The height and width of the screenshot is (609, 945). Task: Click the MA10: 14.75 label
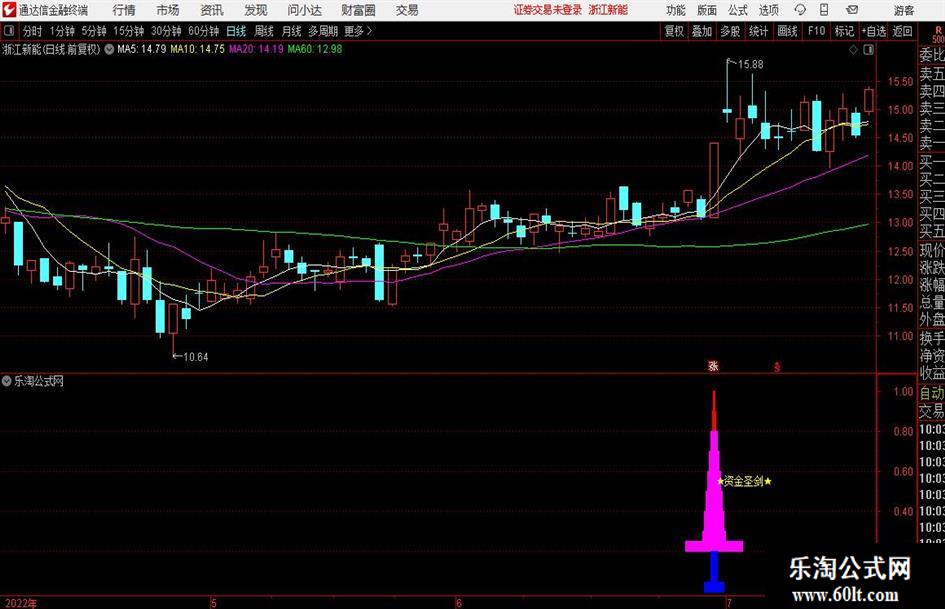197,49
